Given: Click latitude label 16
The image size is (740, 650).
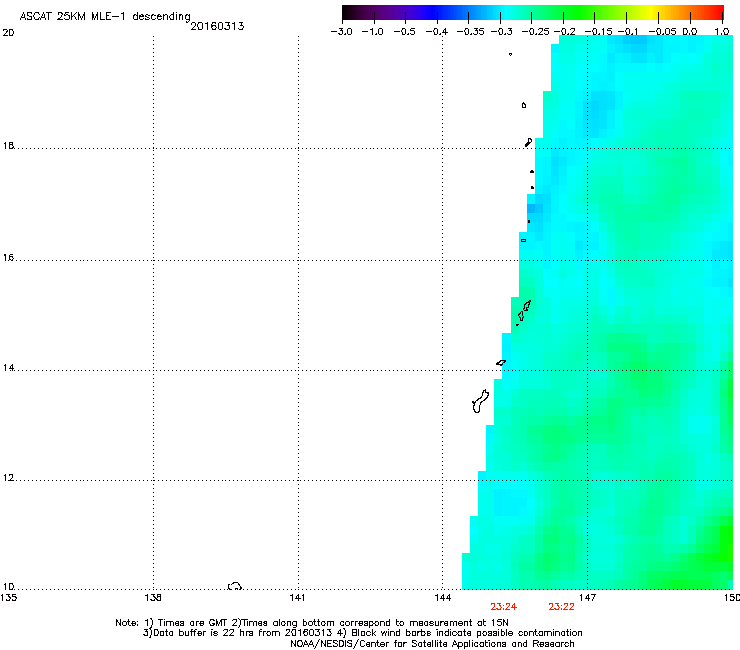Looking at the screenshot, I should coord(8,258).
